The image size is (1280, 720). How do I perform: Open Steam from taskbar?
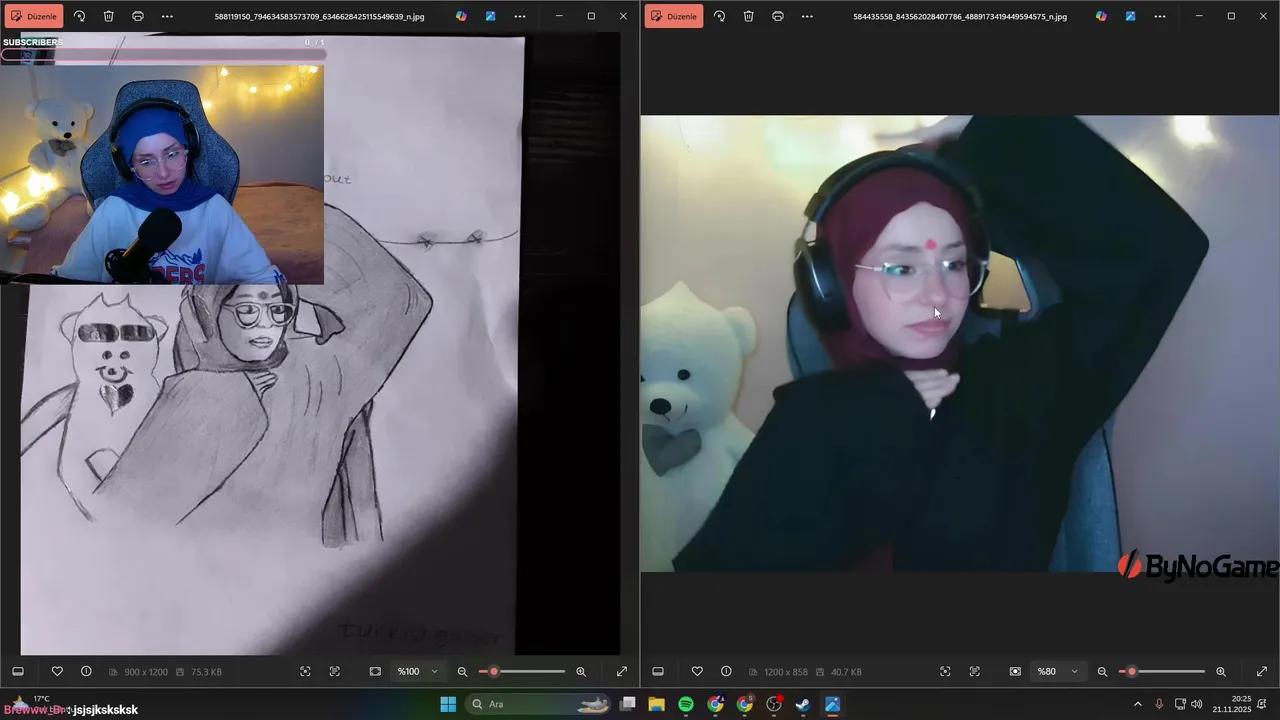(803, 704)
